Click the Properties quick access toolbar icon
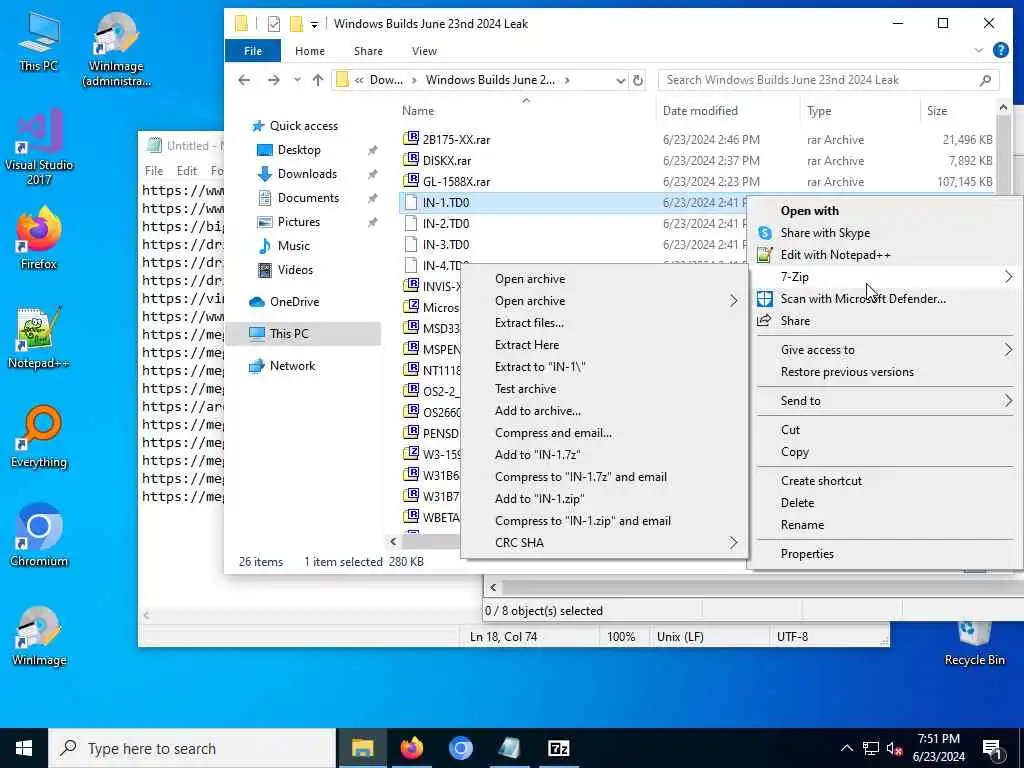This screenshot has width=1024, height=768. [274, 24]
